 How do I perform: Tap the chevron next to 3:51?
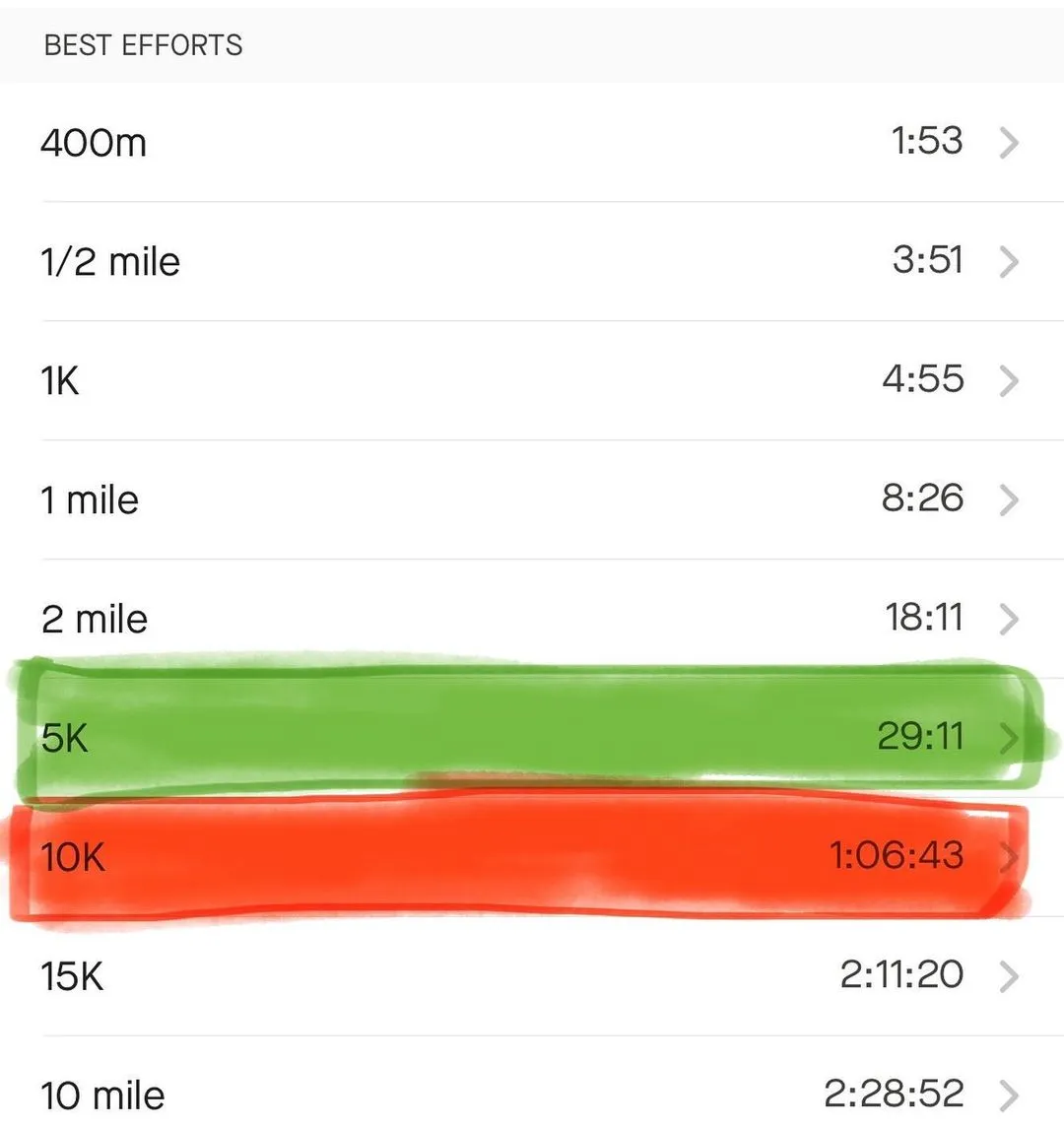[x=1008, y=262]
